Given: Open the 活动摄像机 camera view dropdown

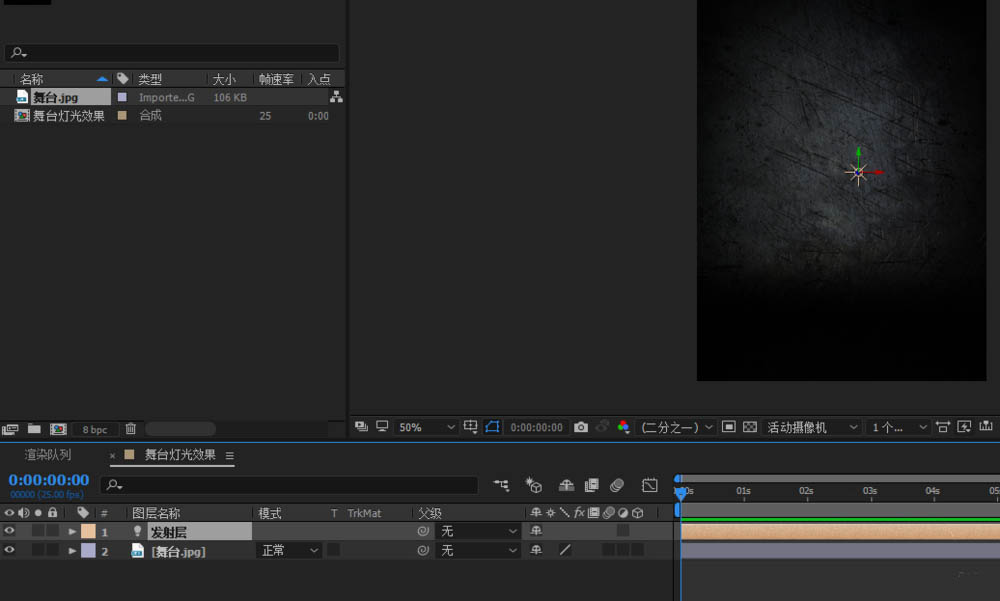Looking at the screenshot, I should [812, 427].
